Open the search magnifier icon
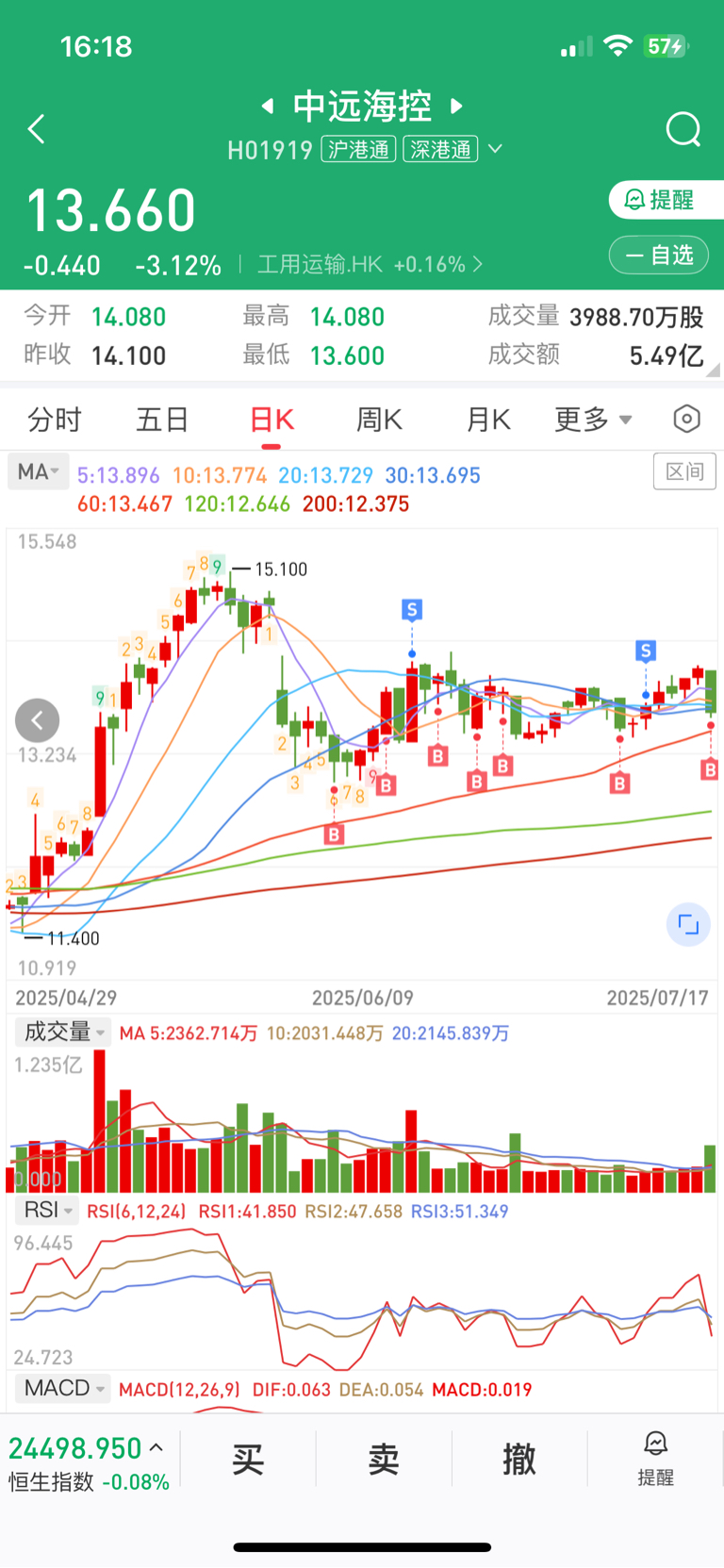The height and width of the screenshot is (1568, 724). tap(683, 129)
